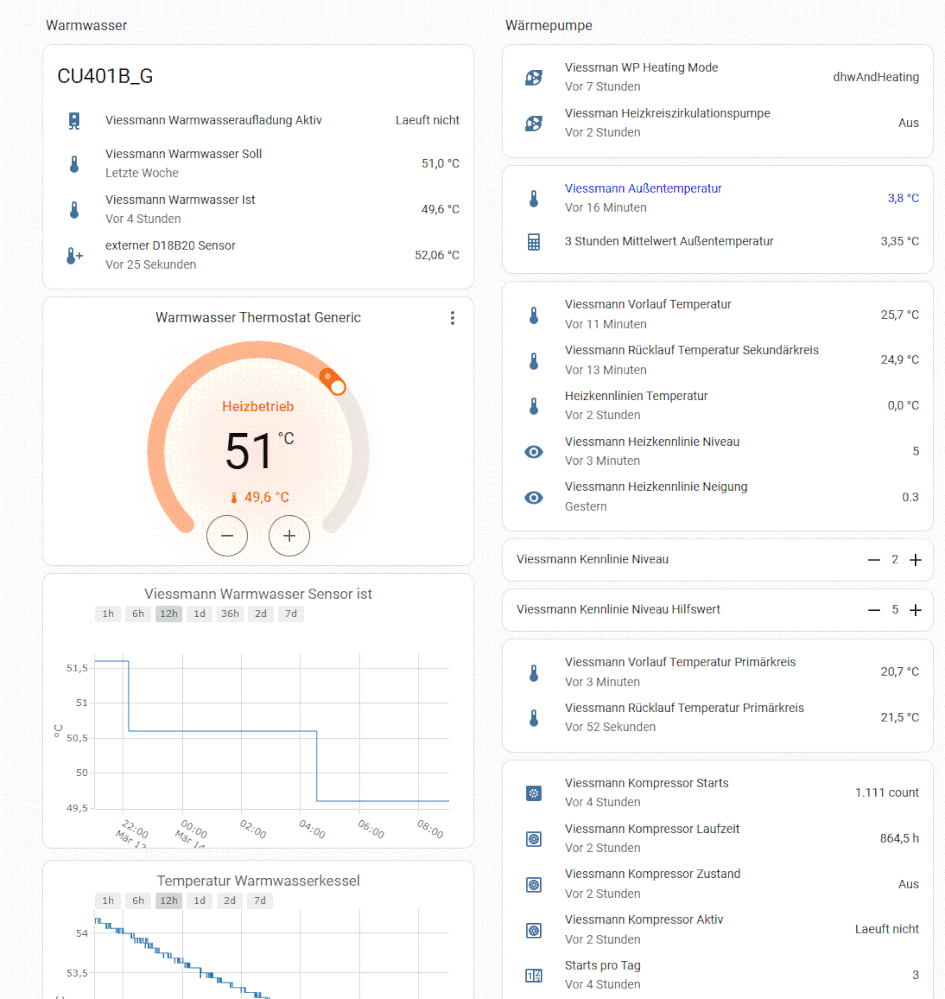Select 36h range in Warmwasser Sensor chart
The height and width of the screenshot is (999, 945).
(x=230, y=614)
